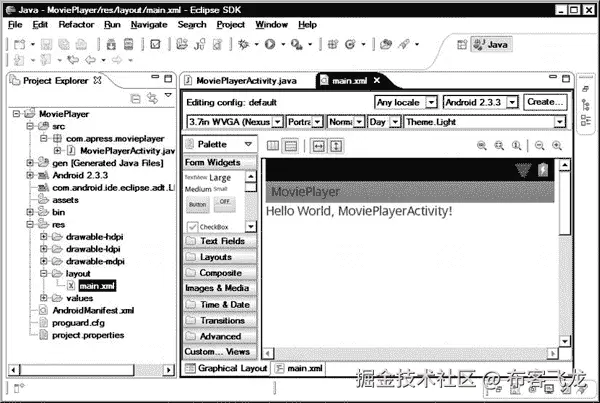Click zoom out icon on layout canvas

[540, 145]
